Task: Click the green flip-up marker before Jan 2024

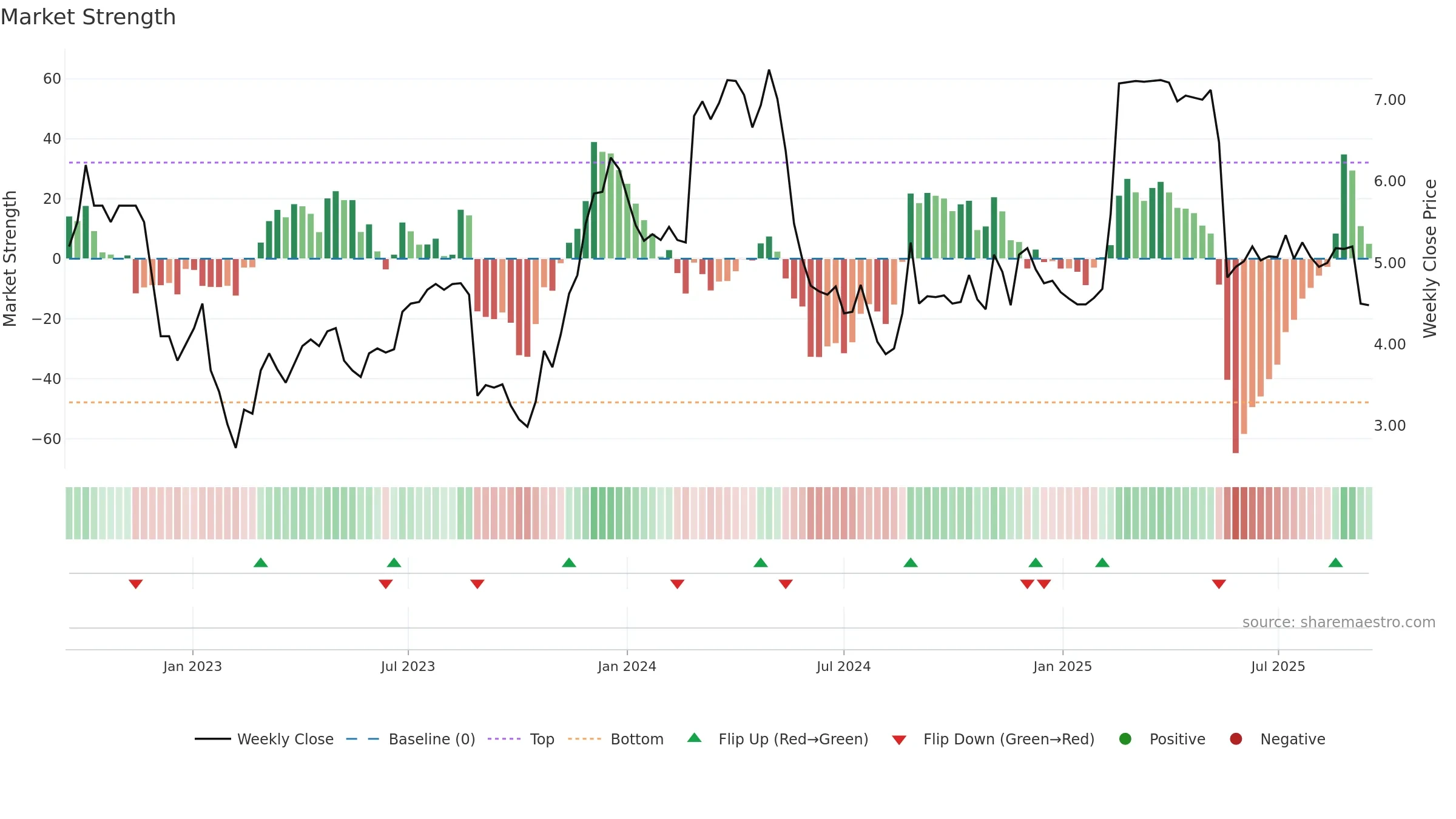Action: click(x=569, y=562)
